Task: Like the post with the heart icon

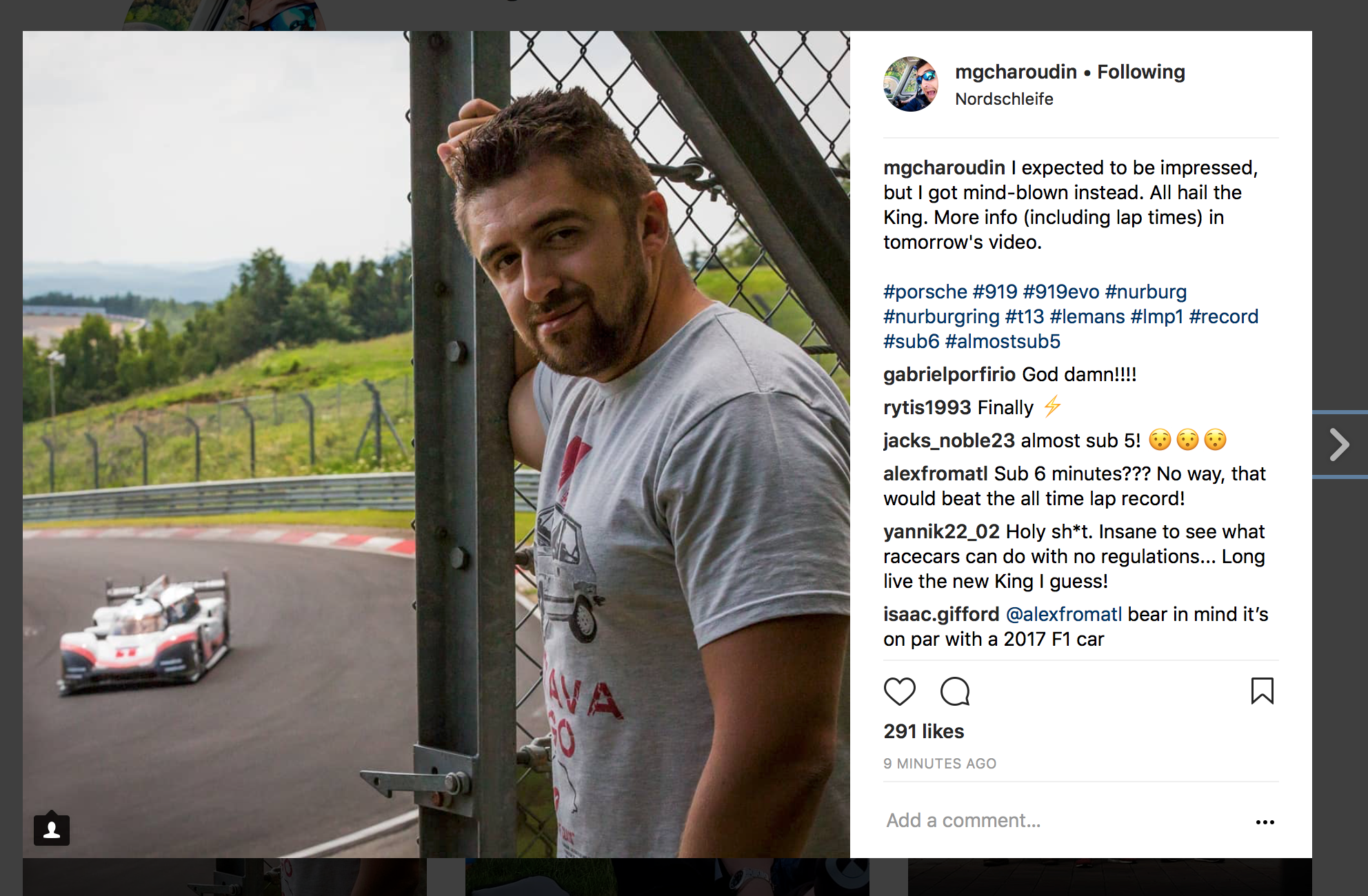Action: coord(900,691)
